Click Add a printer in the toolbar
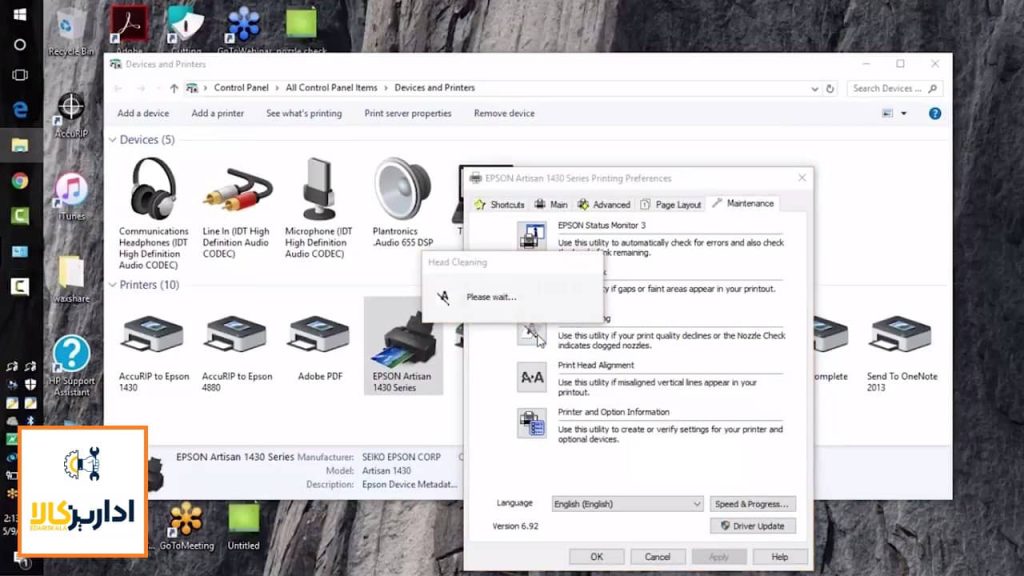1024x576 pixels. pos(217,114)
